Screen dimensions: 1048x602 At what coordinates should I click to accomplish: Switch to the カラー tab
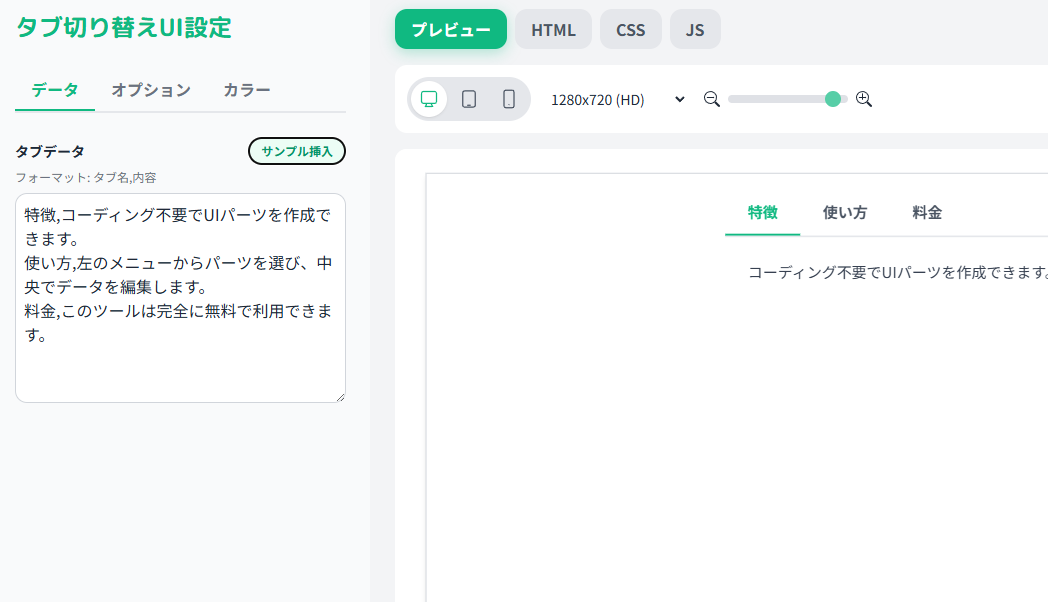point(247,90)
